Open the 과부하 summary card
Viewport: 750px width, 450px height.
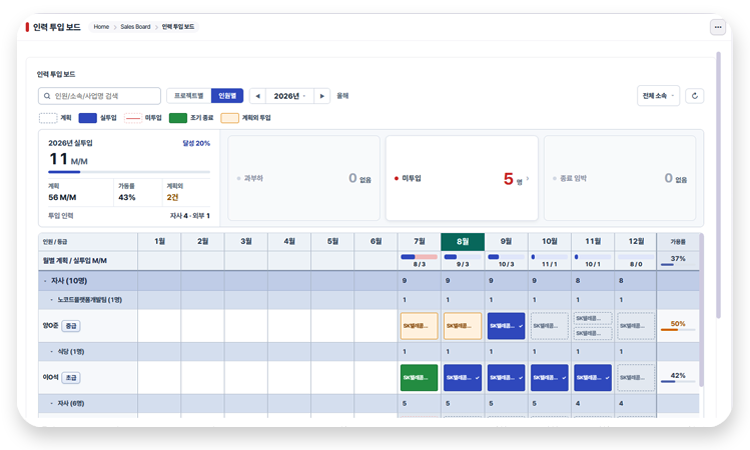click(304, 178)
